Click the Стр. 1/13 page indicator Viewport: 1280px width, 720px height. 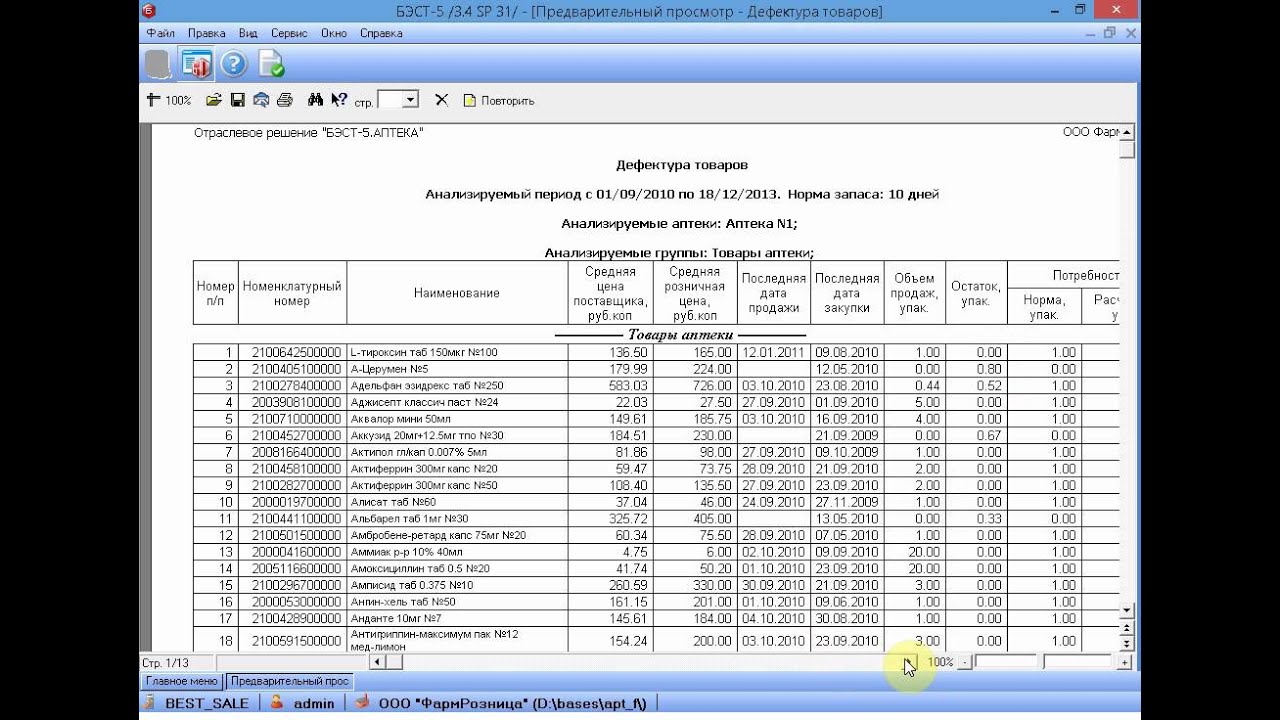(x=165, y=662)
